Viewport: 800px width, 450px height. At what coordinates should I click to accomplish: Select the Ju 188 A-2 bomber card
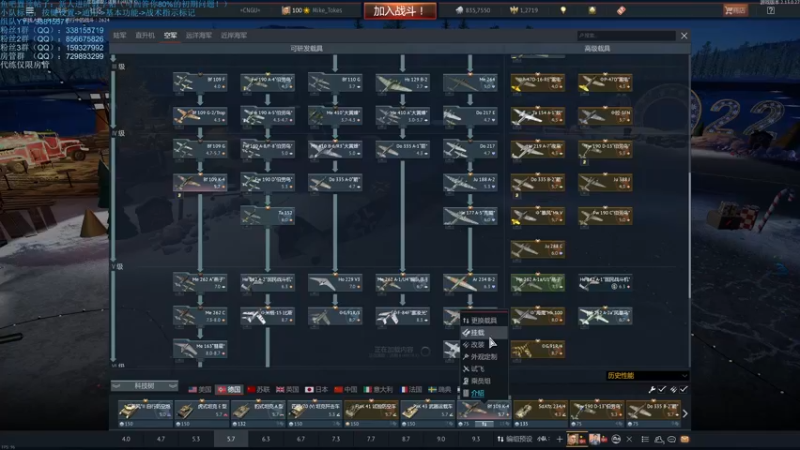pos(470,183)
